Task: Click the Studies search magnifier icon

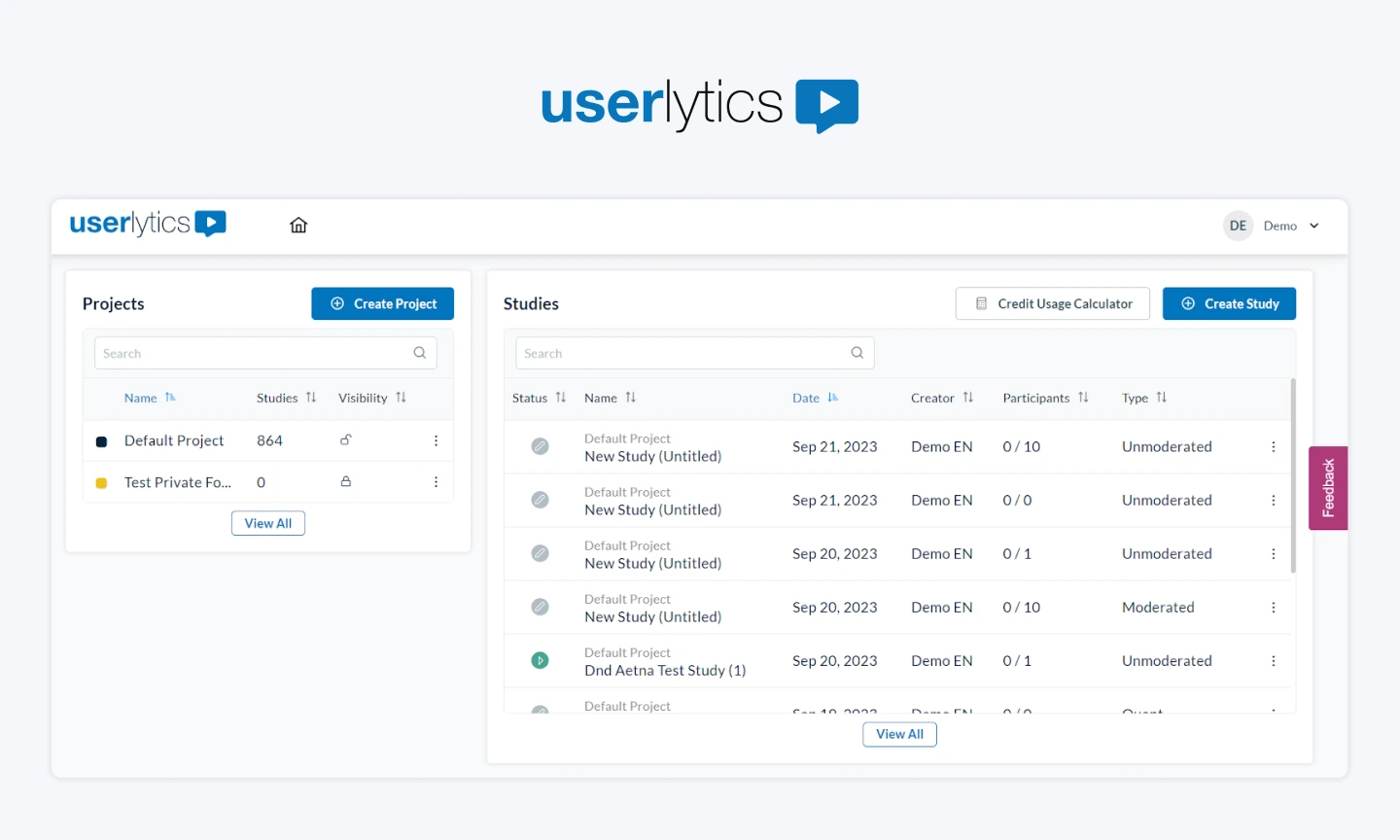Action: (857, 353)
